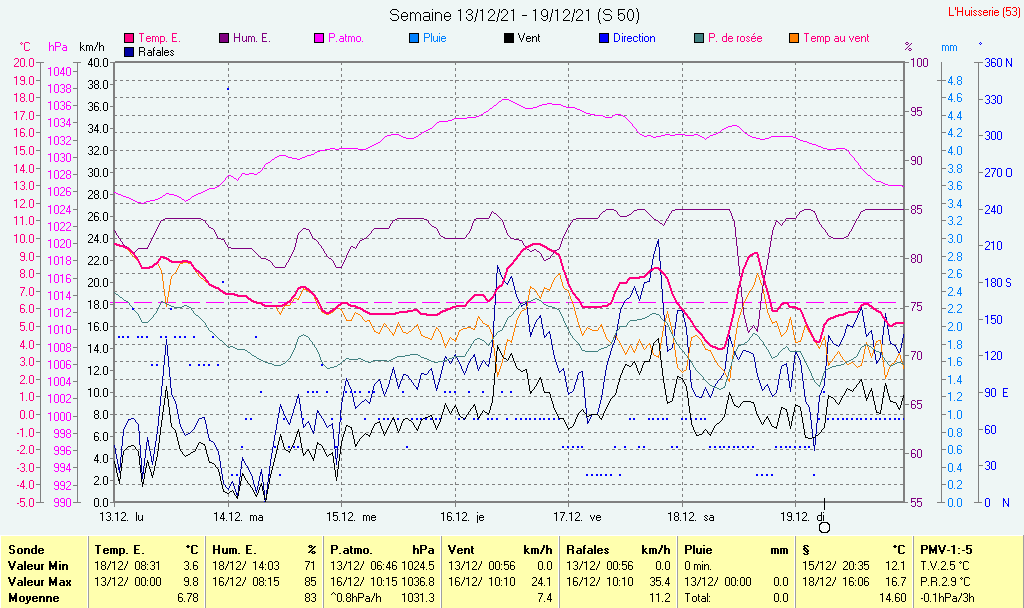Click the average wind value '7.4'
The image size is (1024, 608).
point(545,598)
